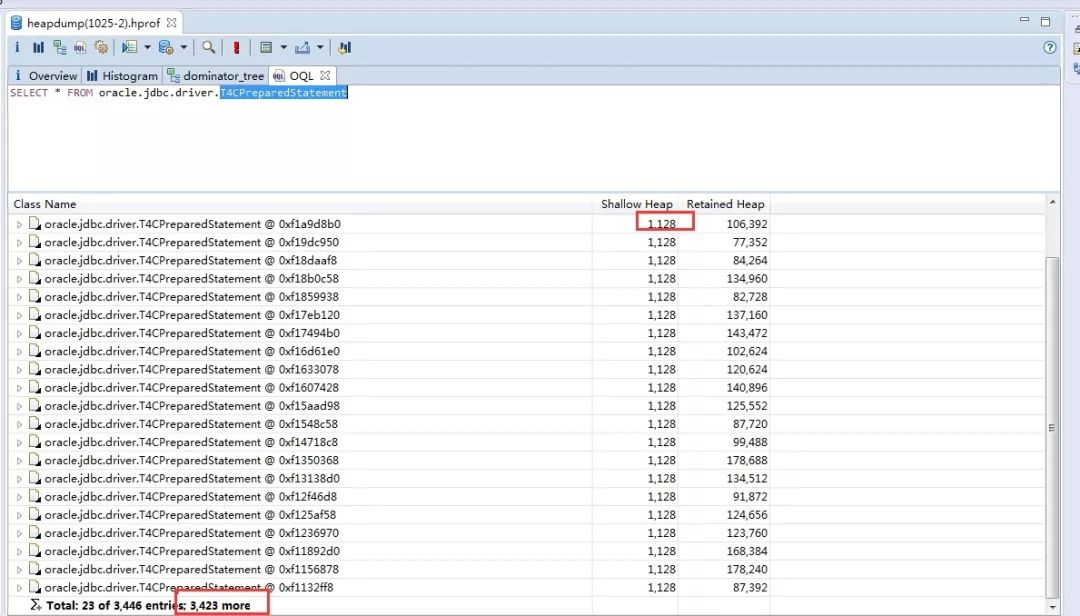Viewport: 1080px width, 616px height.
Task: Expand T4CPreparedStatement @ 0xf1859938 row
Action: click(19, 297)
